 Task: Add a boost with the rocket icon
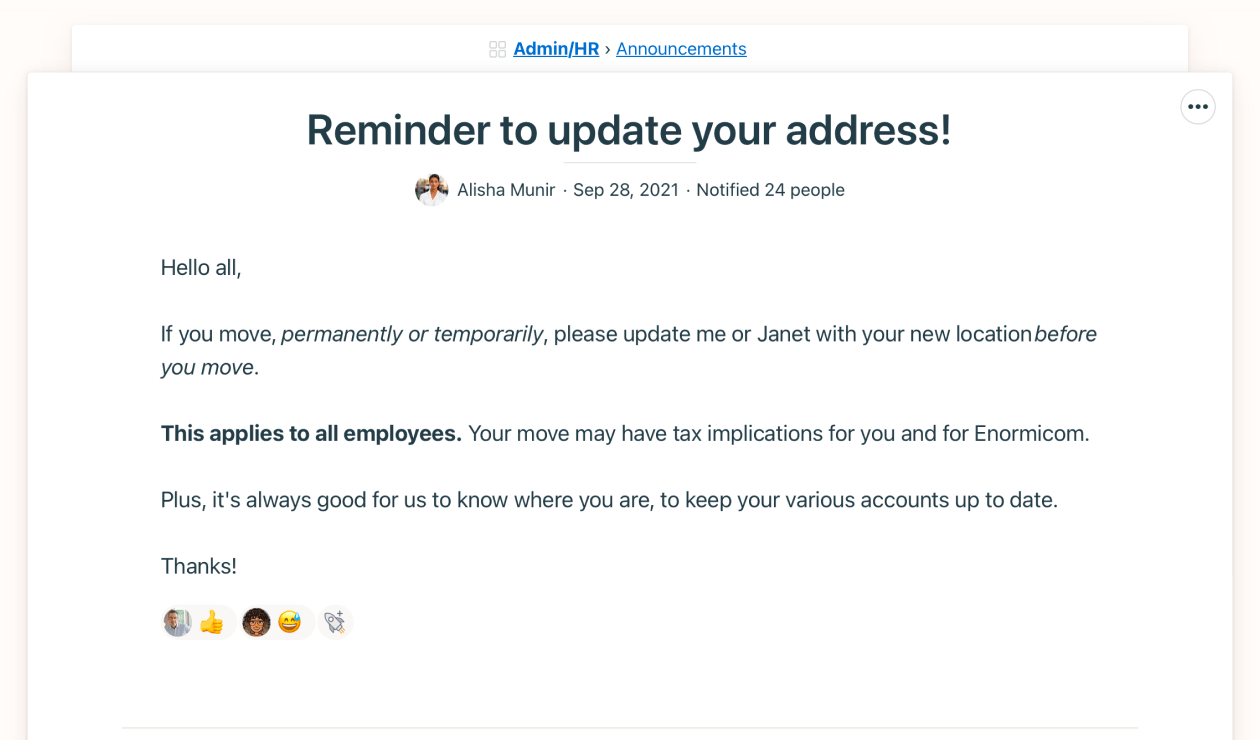tap(335, 623)
